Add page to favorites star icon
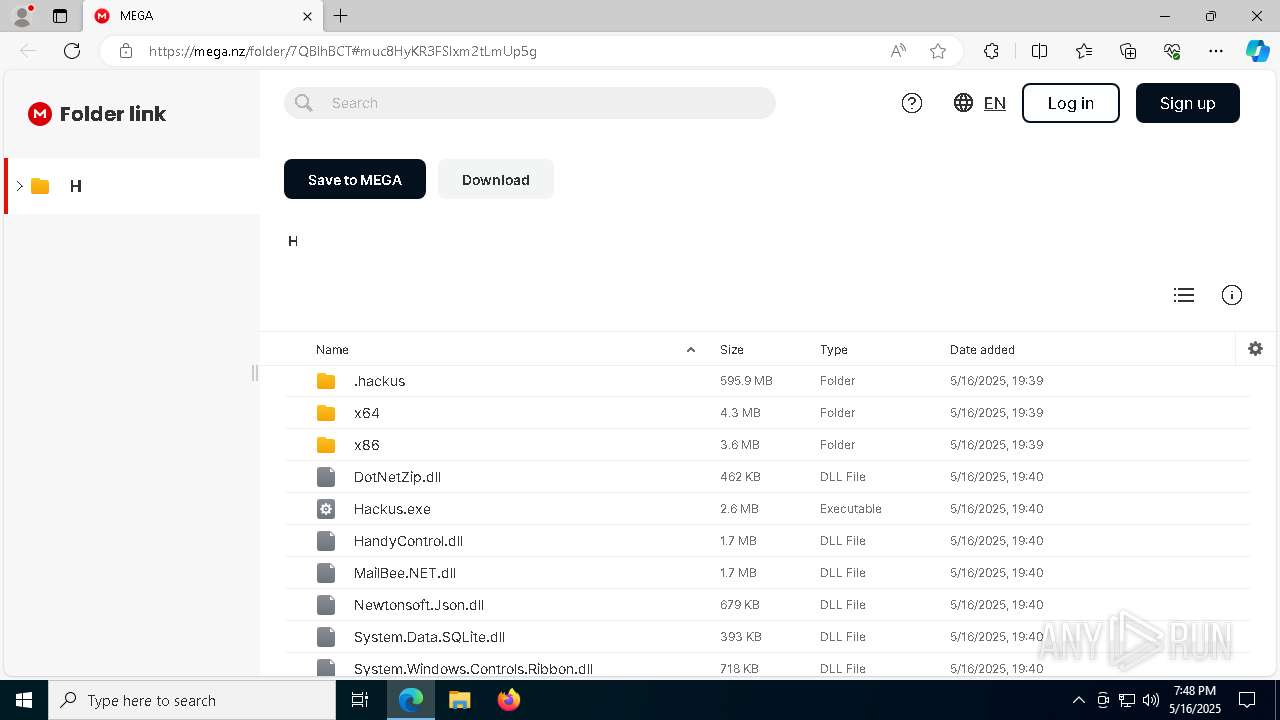1280x720 pixels. (938, 51)
